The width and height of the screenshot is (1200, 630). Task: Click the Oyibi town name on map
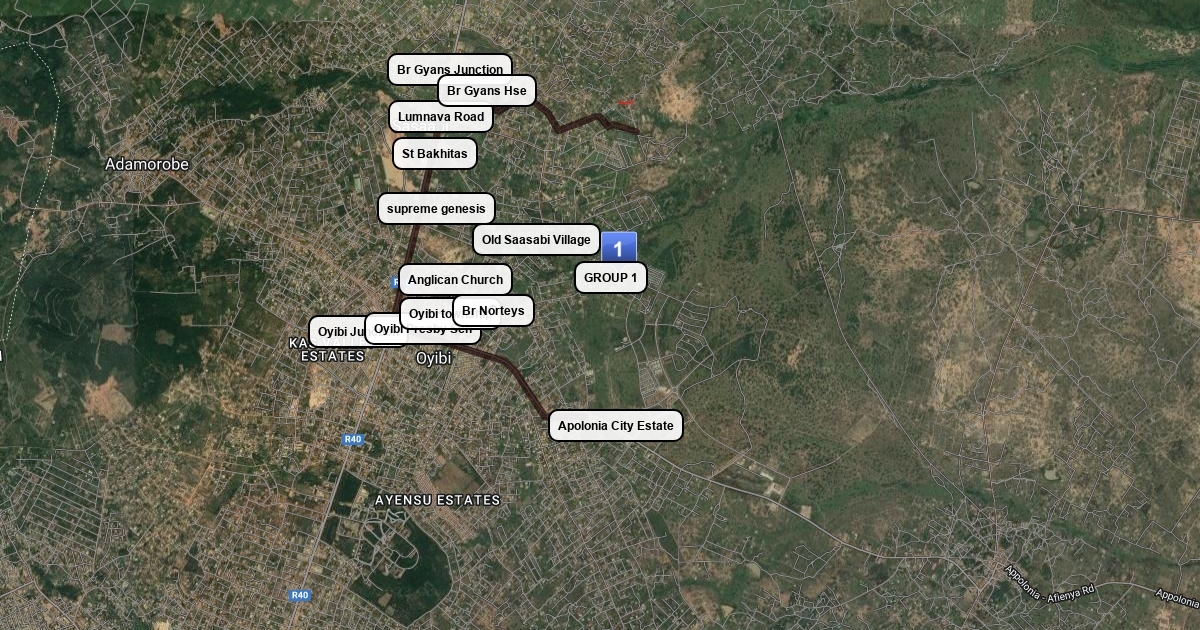coord(434,357)
